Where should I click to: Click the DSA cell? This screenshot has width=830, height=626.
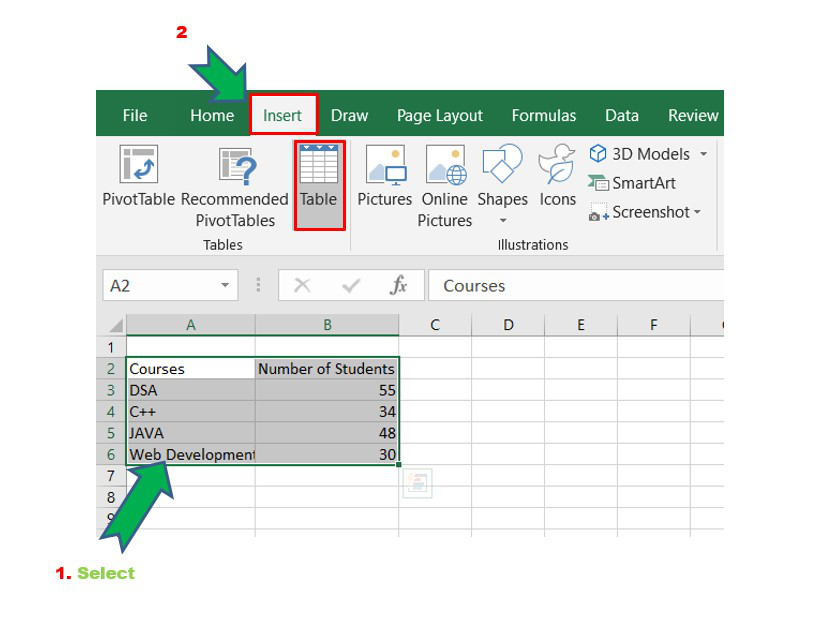coord(191,390)
